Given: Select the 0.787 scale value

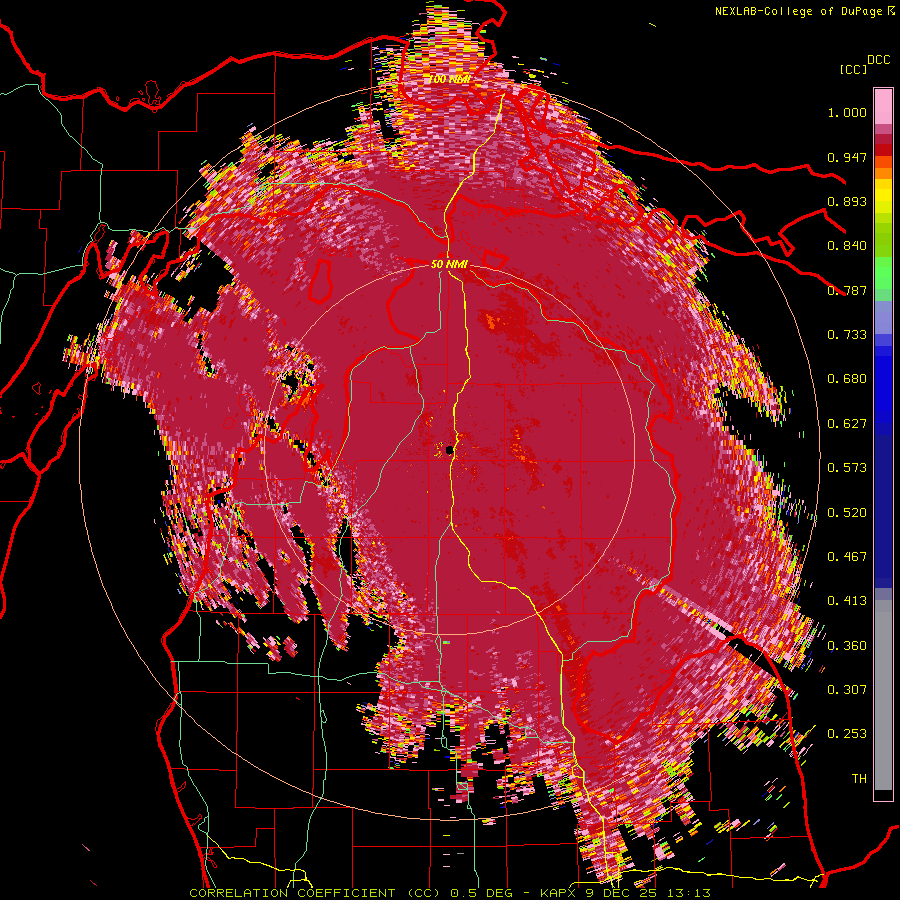Looking at the screenshot, I should (847, 290).
